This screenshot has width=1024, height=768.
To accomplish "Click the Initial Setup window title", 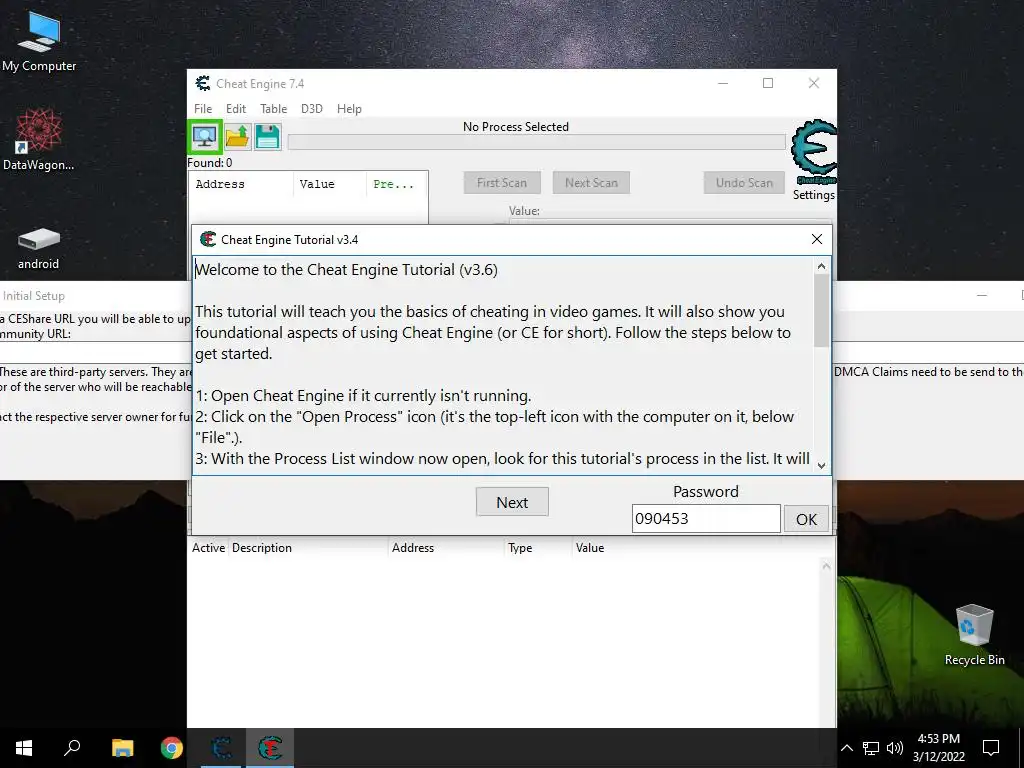I will (x=34, y=296).
